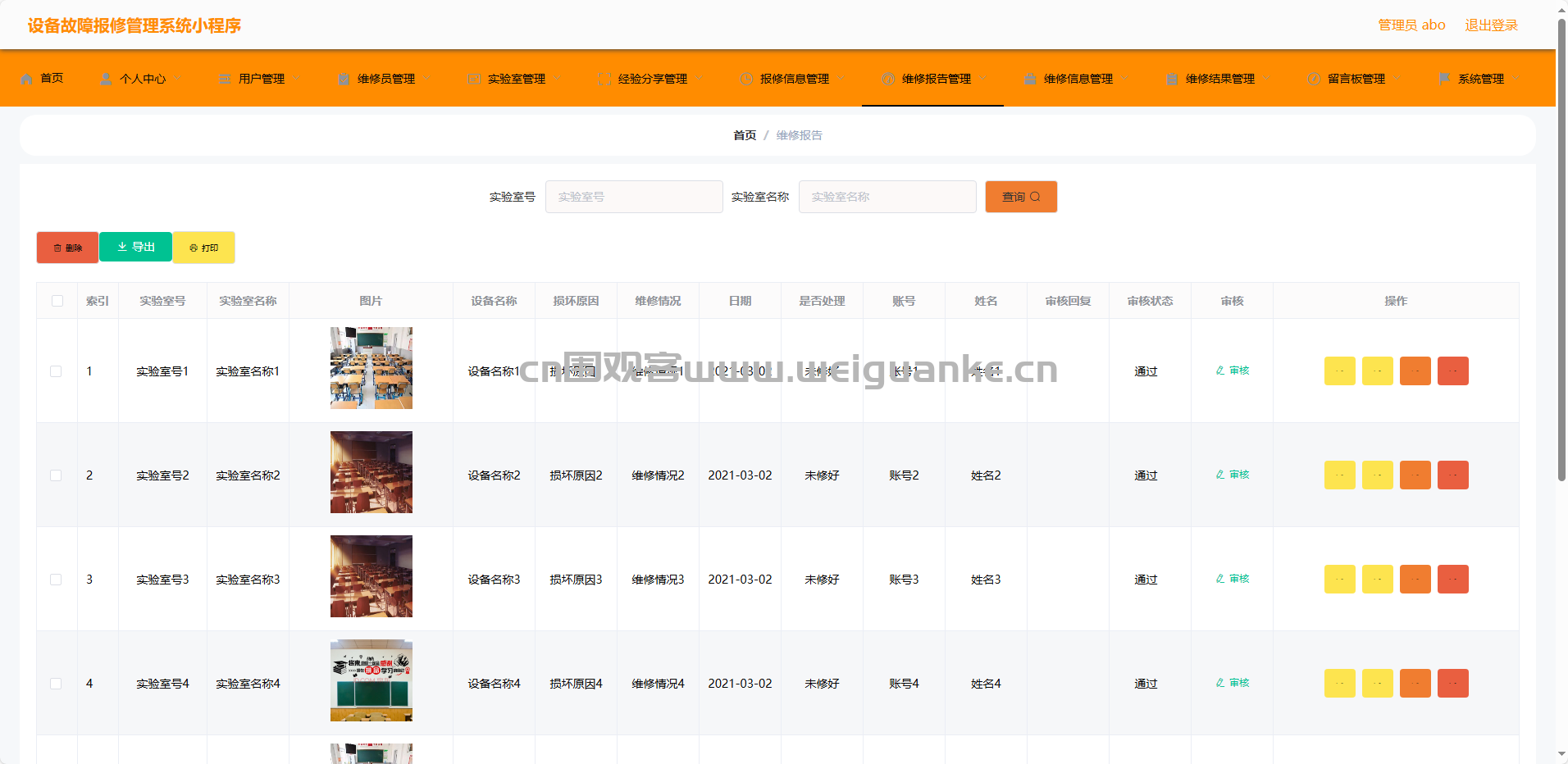This screenshot has height=764, width=1568.
Task: Click the frame icon for 经验分享管理
Action: [x=604, y=79]
